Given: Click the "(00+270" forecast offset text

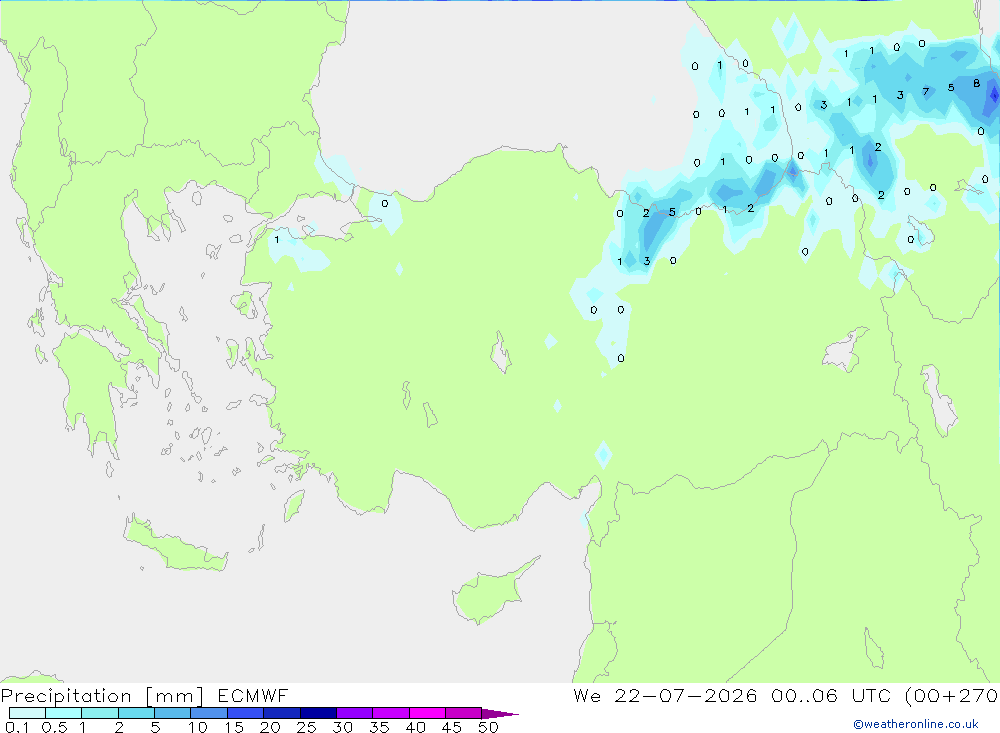Looking at the screenshot, I should (x=951, y=695).
